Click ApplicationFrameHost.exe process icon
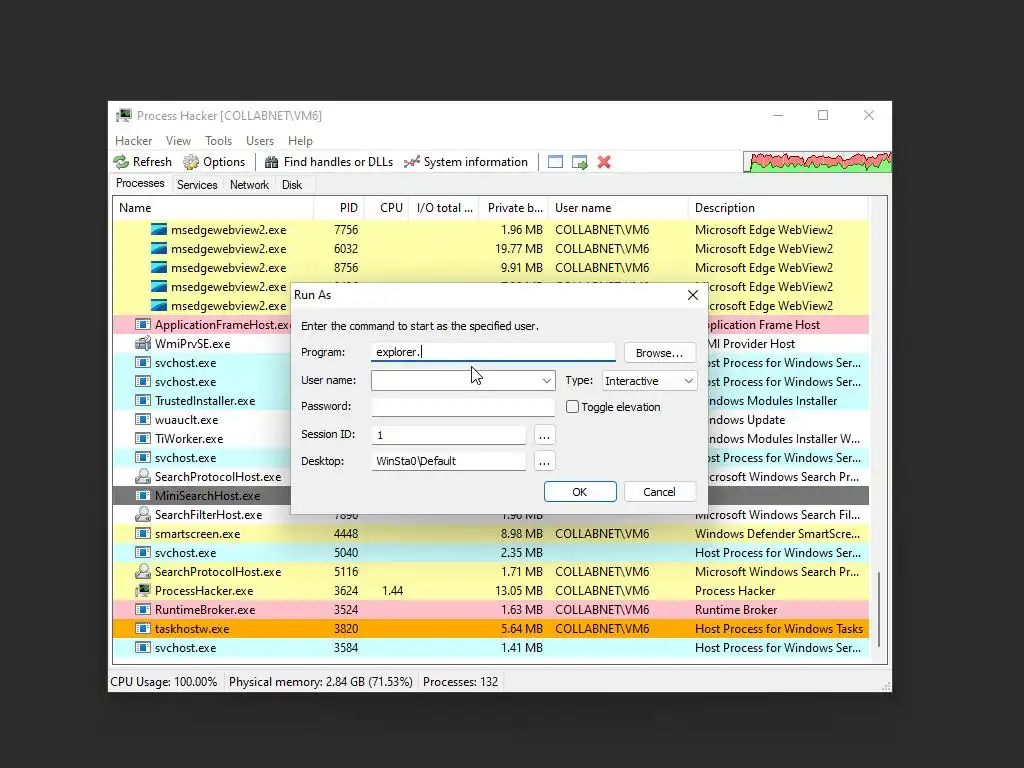This screenshot has width=1024, height=768. click(142, 324)
